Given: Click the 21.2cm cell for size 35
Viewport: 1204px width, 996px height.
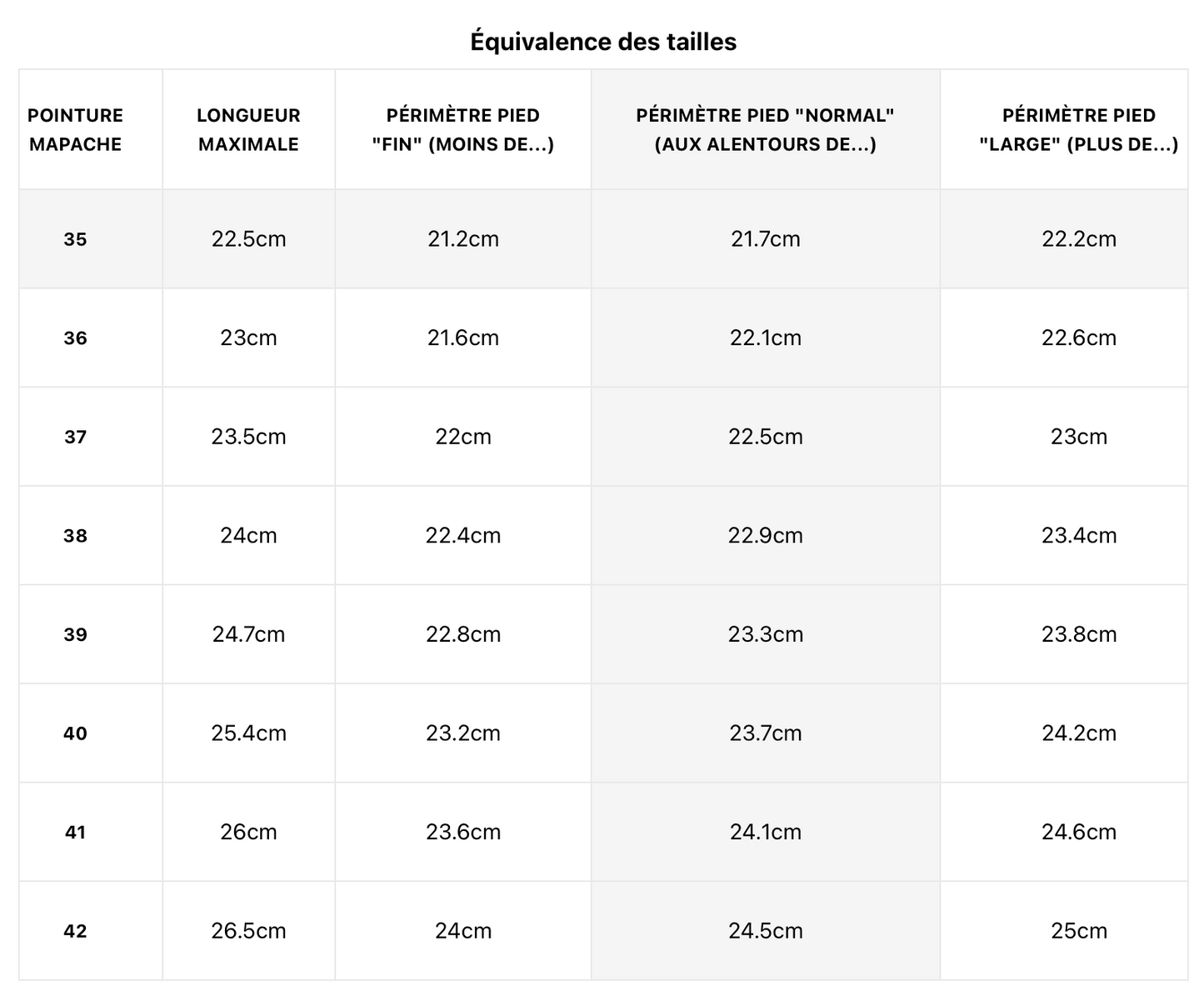Looking at the screenshot, I should 462,239.
